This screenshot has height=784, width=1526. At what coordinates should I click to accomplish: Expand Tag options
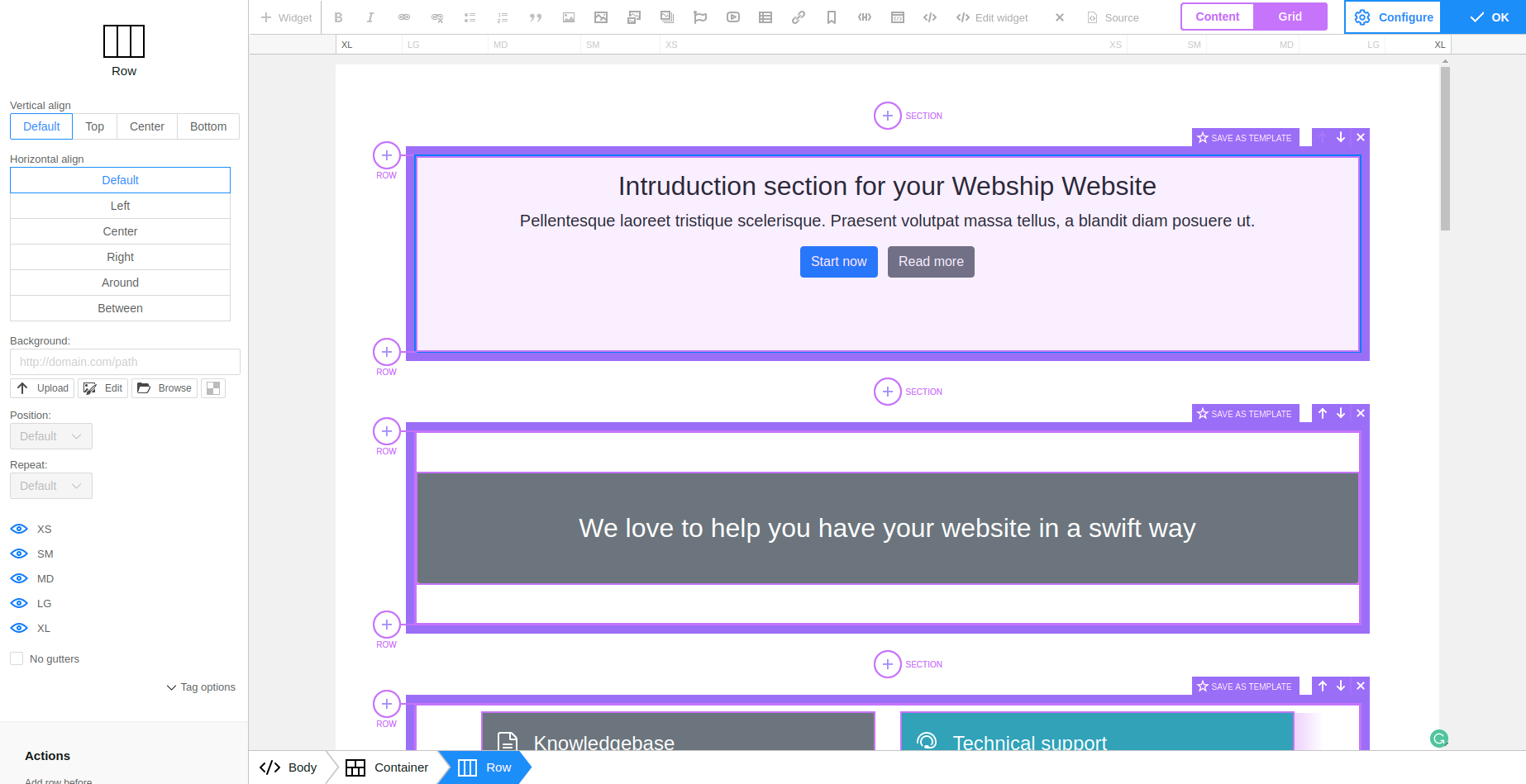tap(201, 687)
